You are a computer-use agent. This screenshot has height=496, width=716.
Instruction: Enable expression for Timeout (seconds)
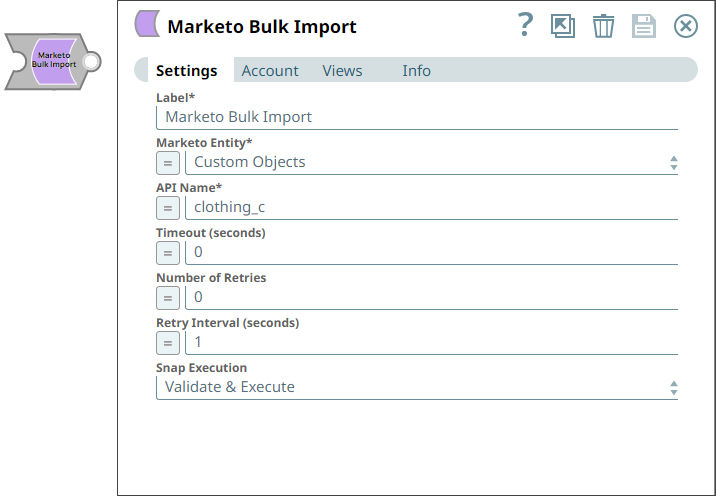coord(168,253)
